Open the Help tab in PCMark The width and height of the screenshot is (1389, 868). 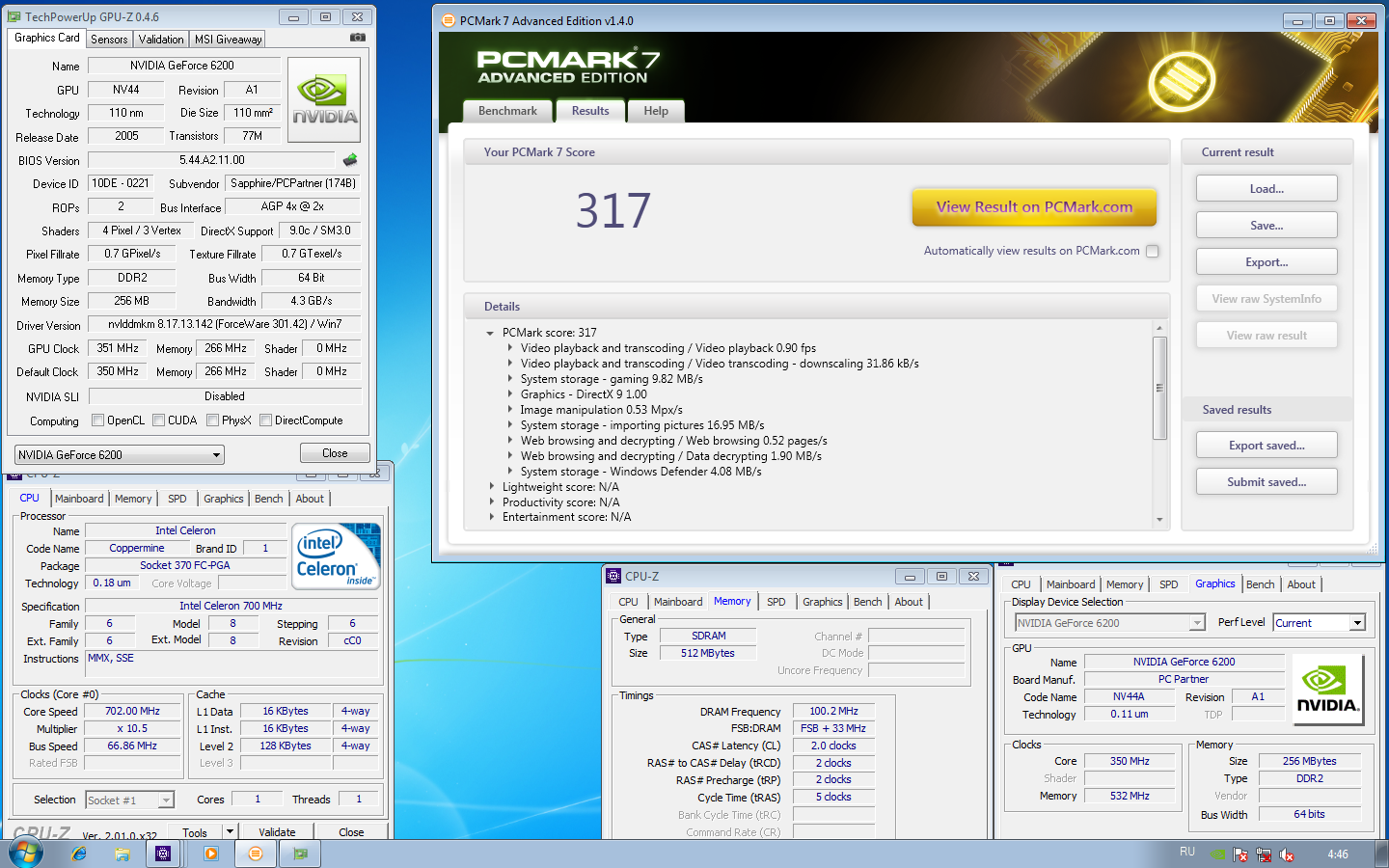click(656, 111)
